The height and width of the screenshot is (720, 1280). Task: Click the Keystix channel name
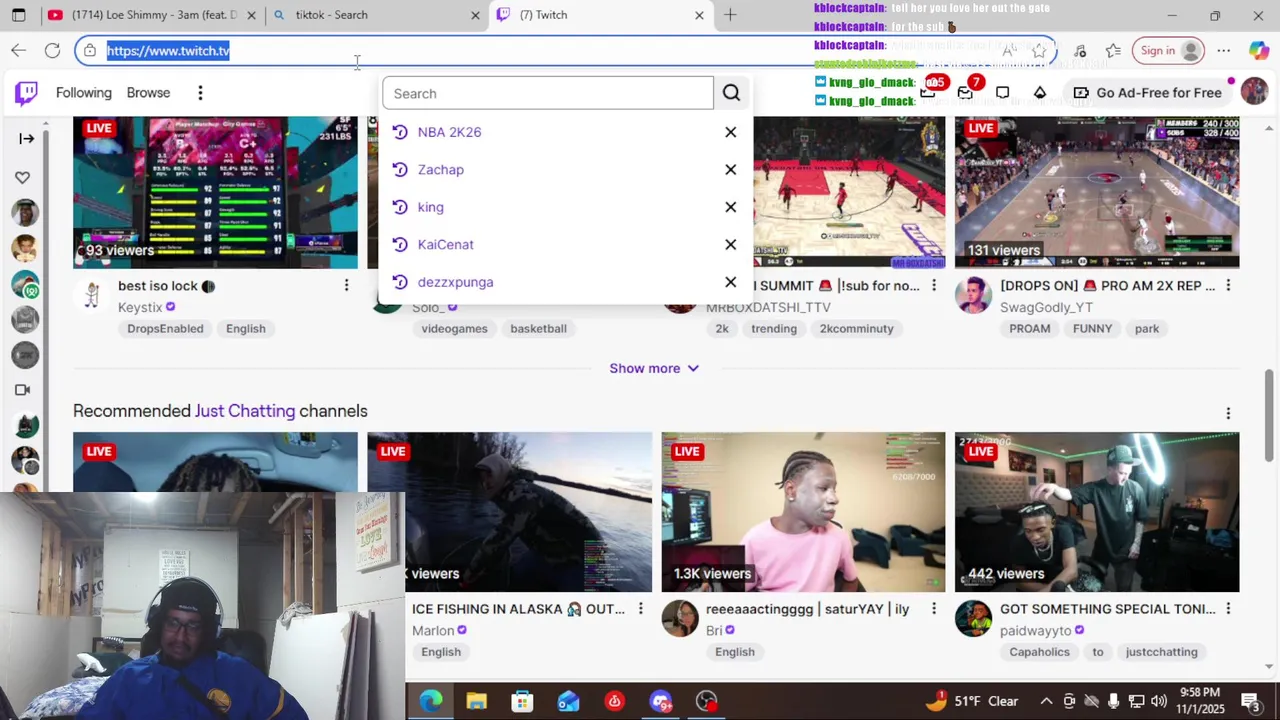[140, 307]
